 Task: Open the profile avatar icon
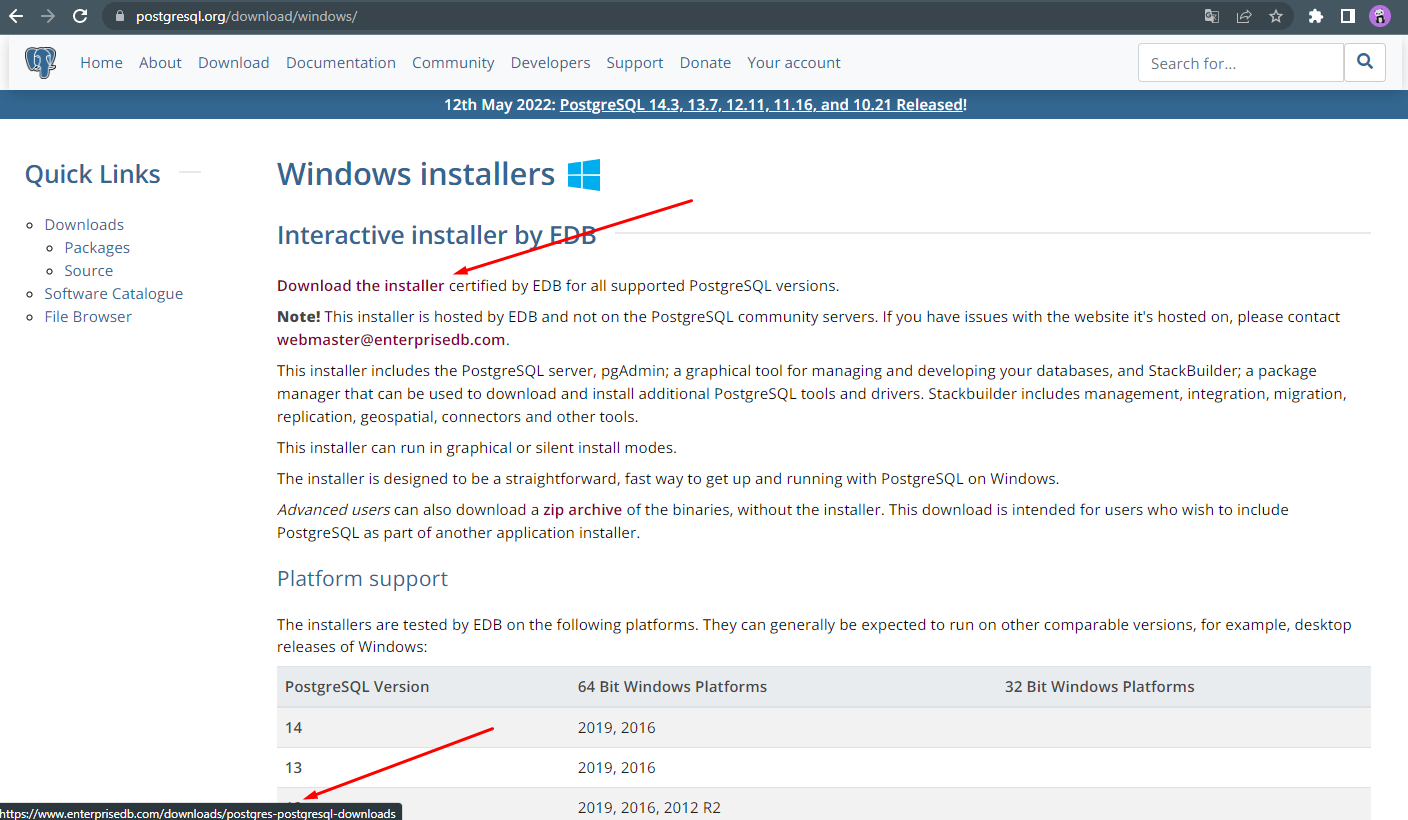[1380, 16]
